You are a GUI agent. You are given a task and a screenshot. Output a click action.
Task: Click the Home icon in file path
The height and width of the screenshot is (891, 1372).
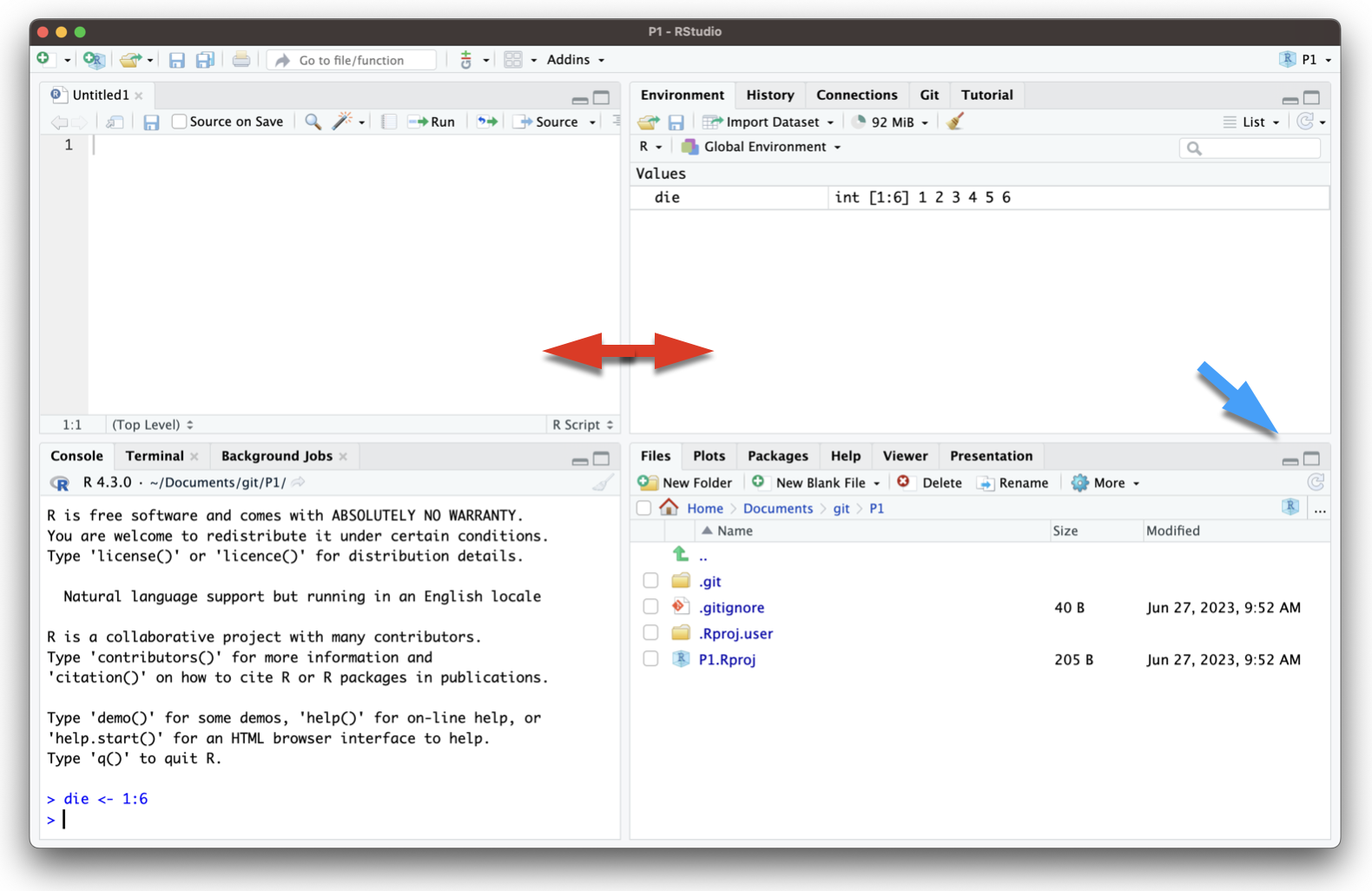tap(669, 508)
